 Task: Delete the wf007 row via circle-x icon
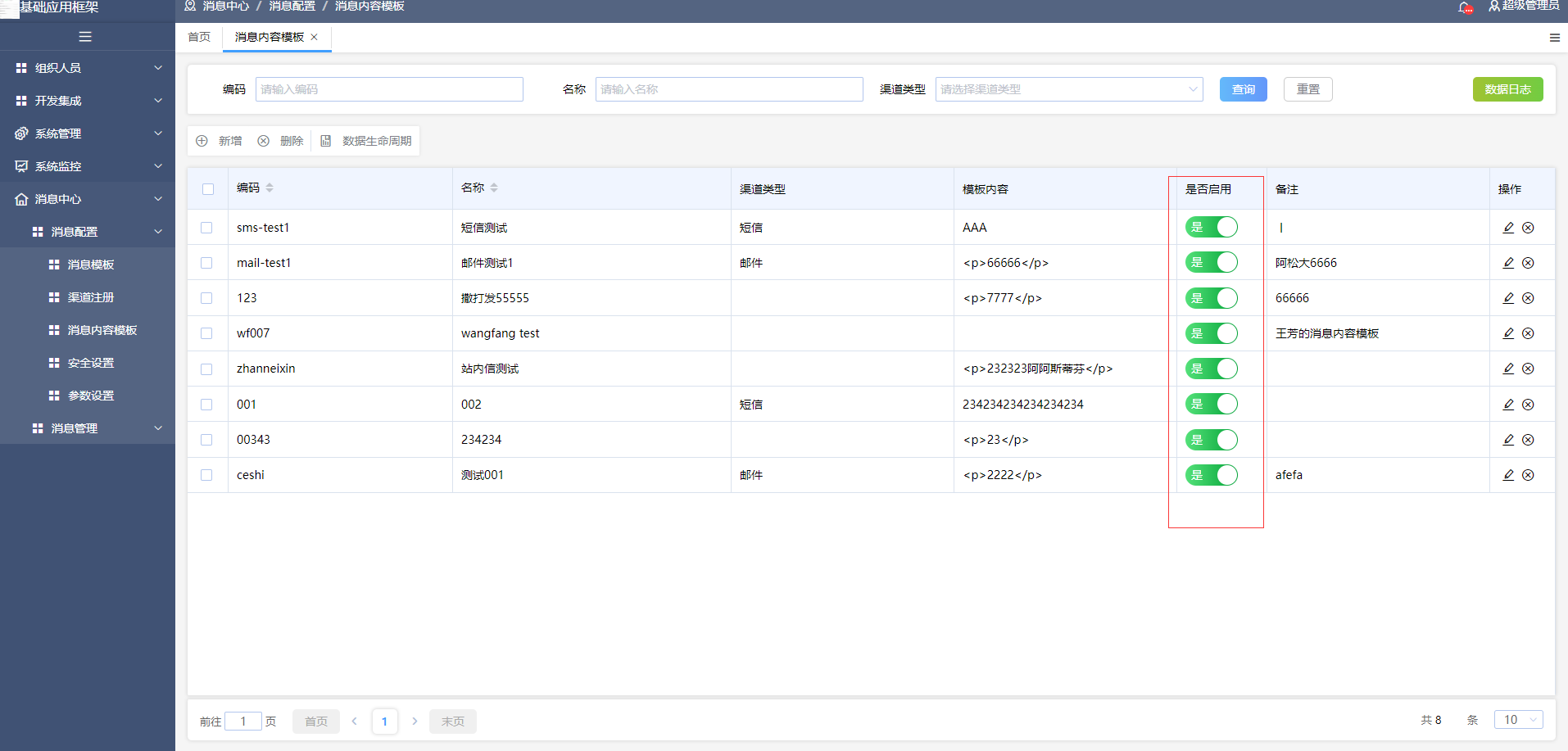coord(1528,333)
